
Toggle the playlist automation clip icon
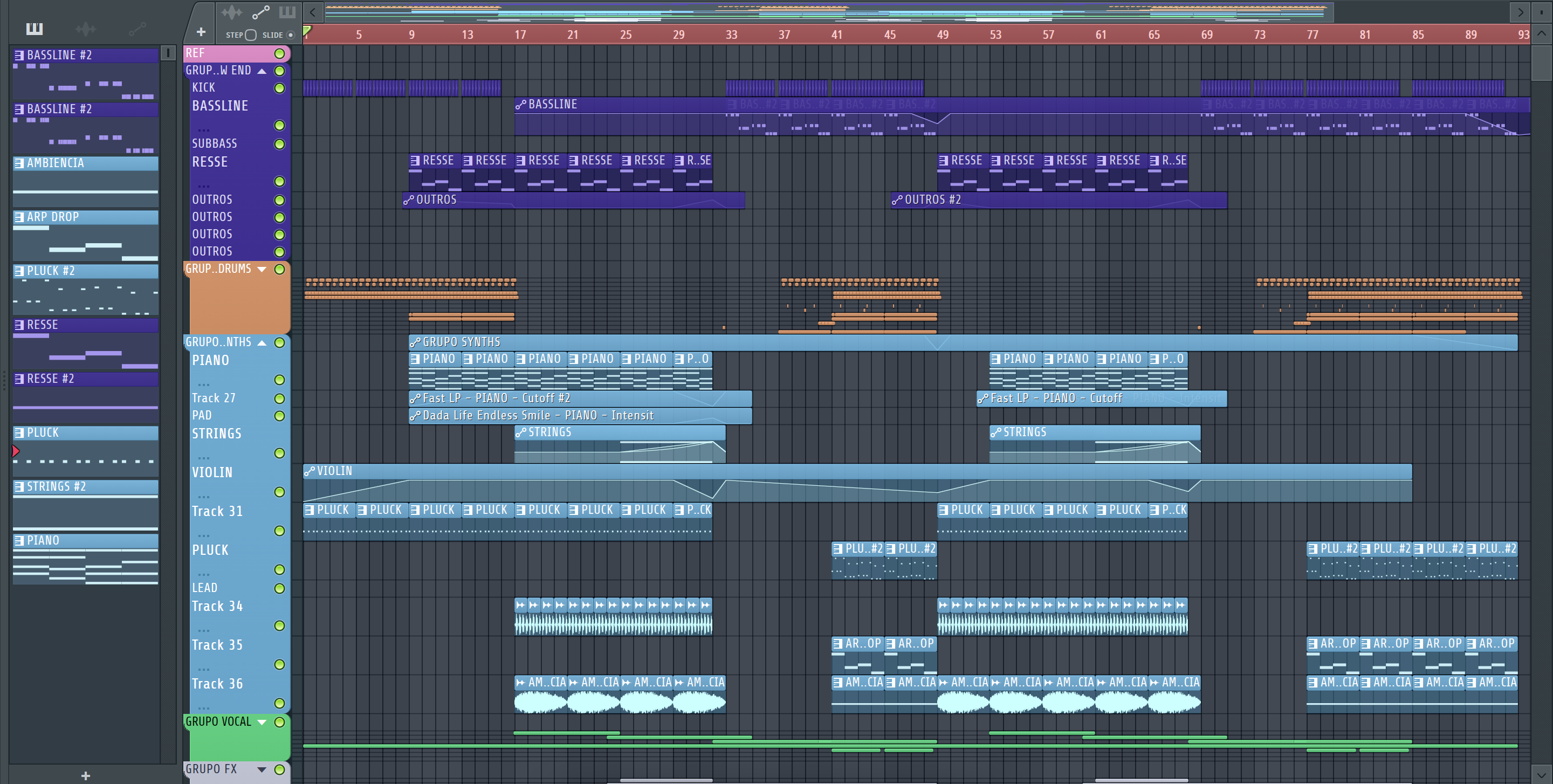260,12
